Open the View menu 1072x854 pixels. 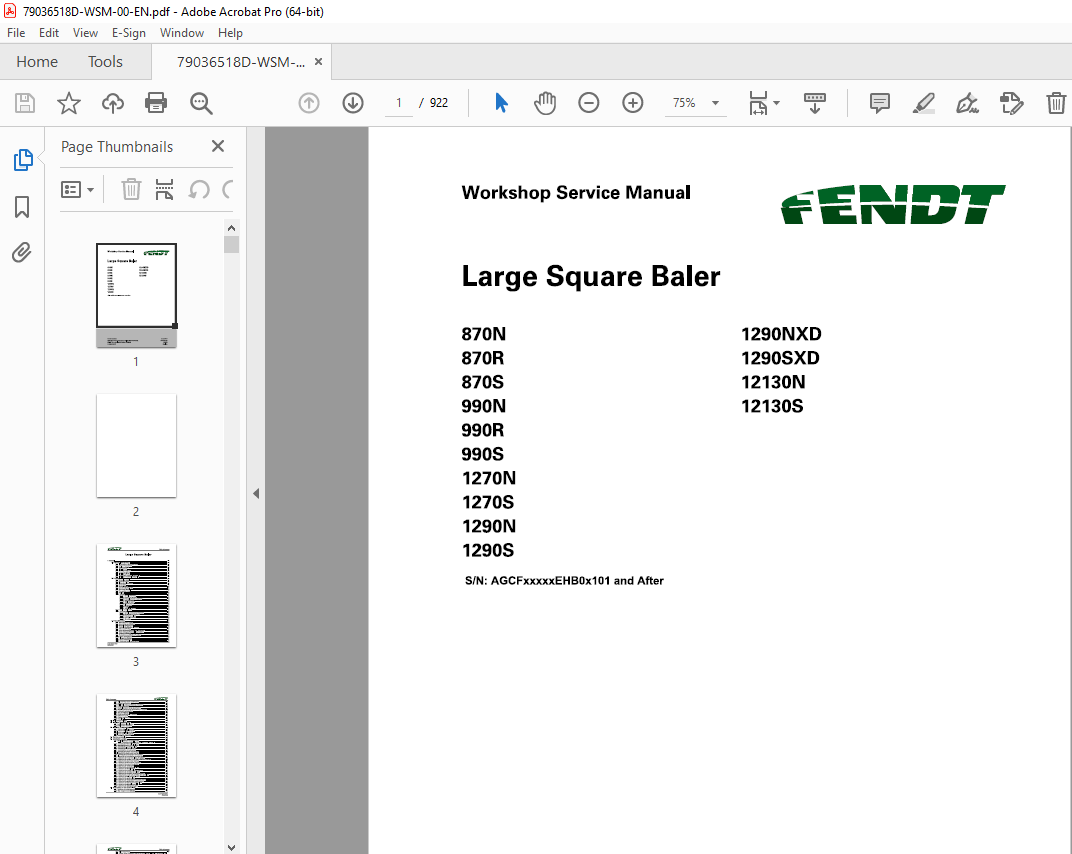tap(85, 33)
